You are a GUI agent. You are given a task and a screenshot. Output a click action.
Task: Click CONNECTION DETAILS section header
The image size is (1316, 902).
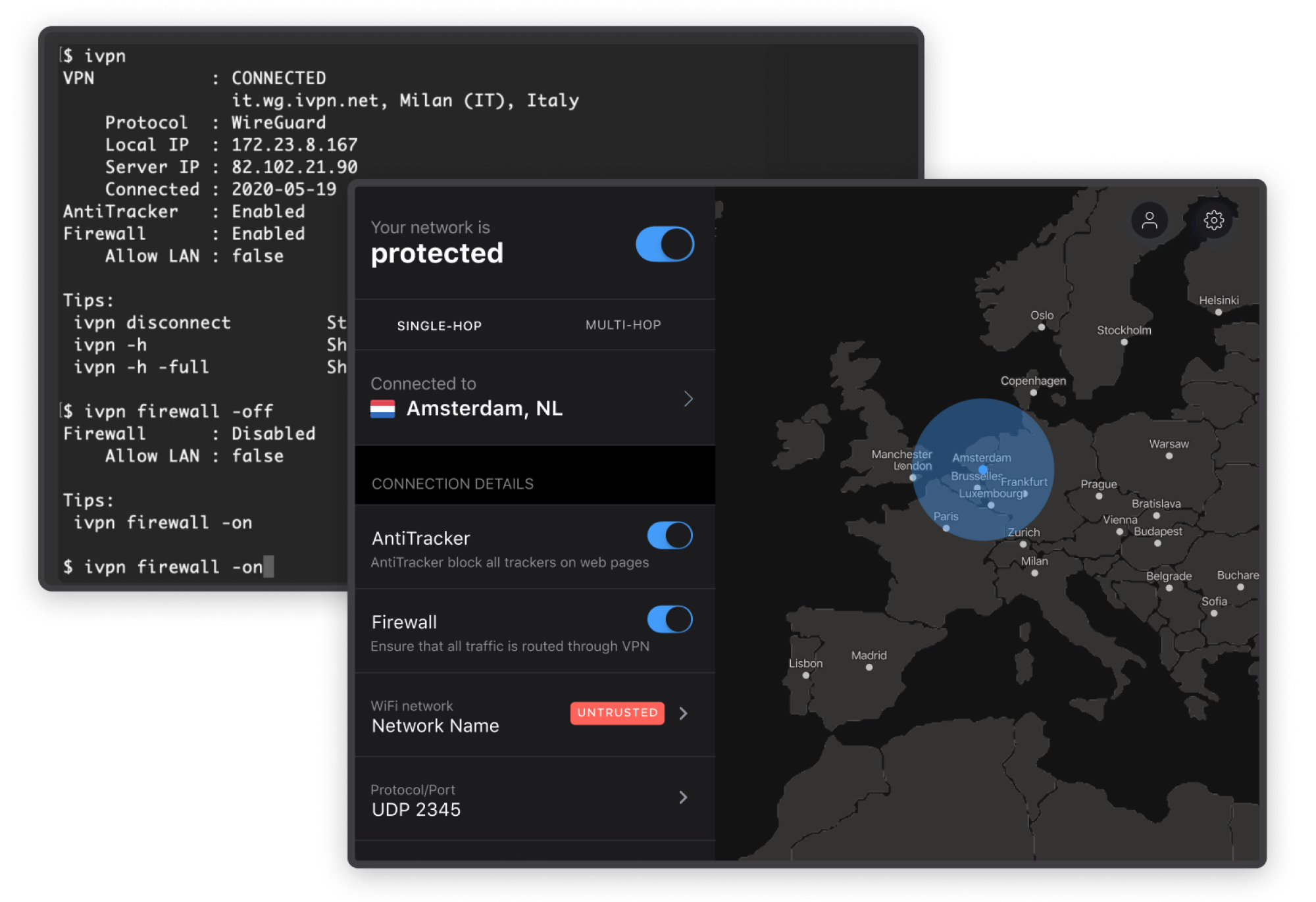click(x=453, y=484)
